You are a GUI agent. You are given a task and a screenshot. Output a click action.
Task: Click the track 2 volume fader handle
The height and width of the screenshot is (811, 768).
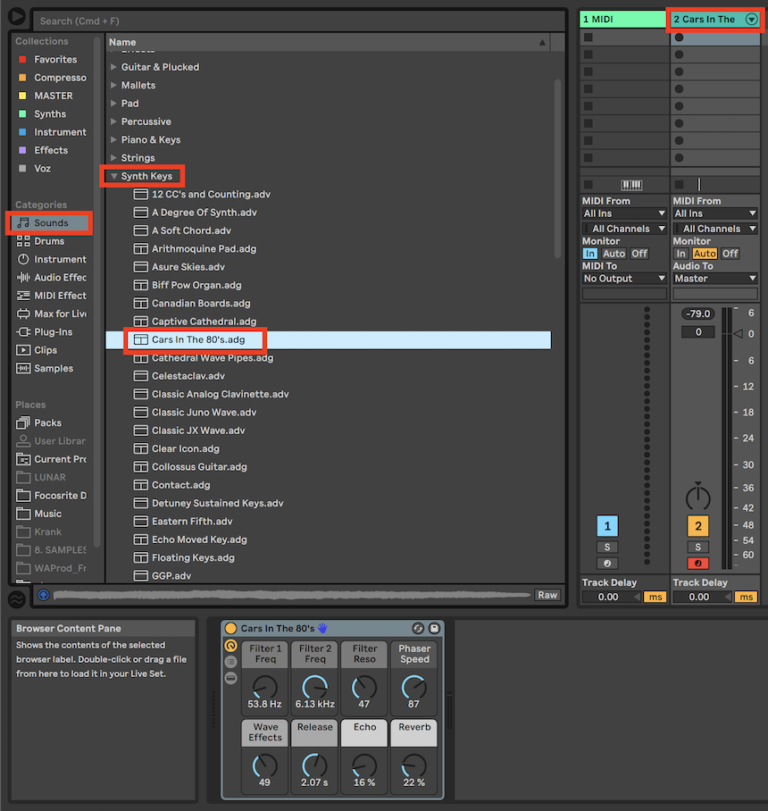[739, 334]
